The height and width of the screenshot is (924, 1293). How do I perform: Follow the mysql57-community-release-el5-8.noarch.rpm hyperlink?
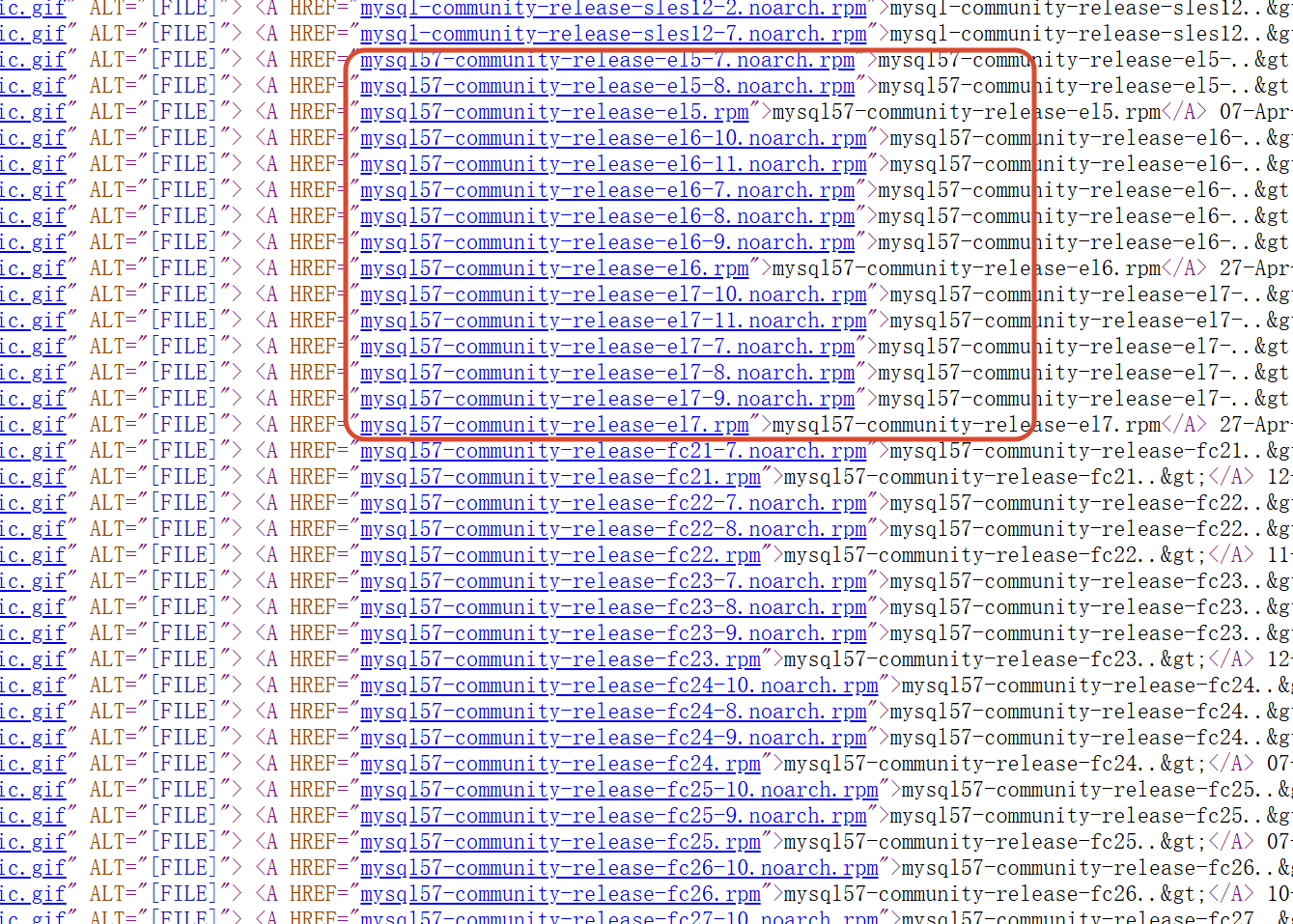tap(607, 86)
